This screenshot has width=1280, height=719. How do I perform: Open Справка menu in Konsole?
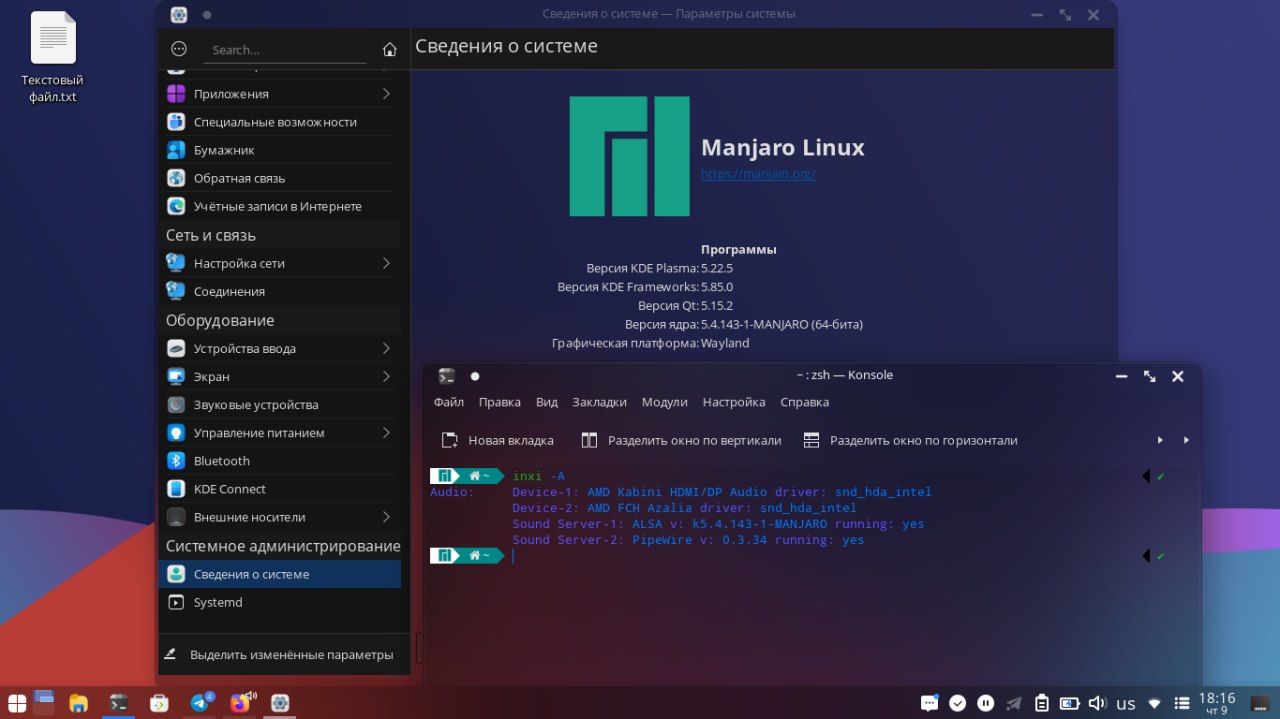click(804, 402)
